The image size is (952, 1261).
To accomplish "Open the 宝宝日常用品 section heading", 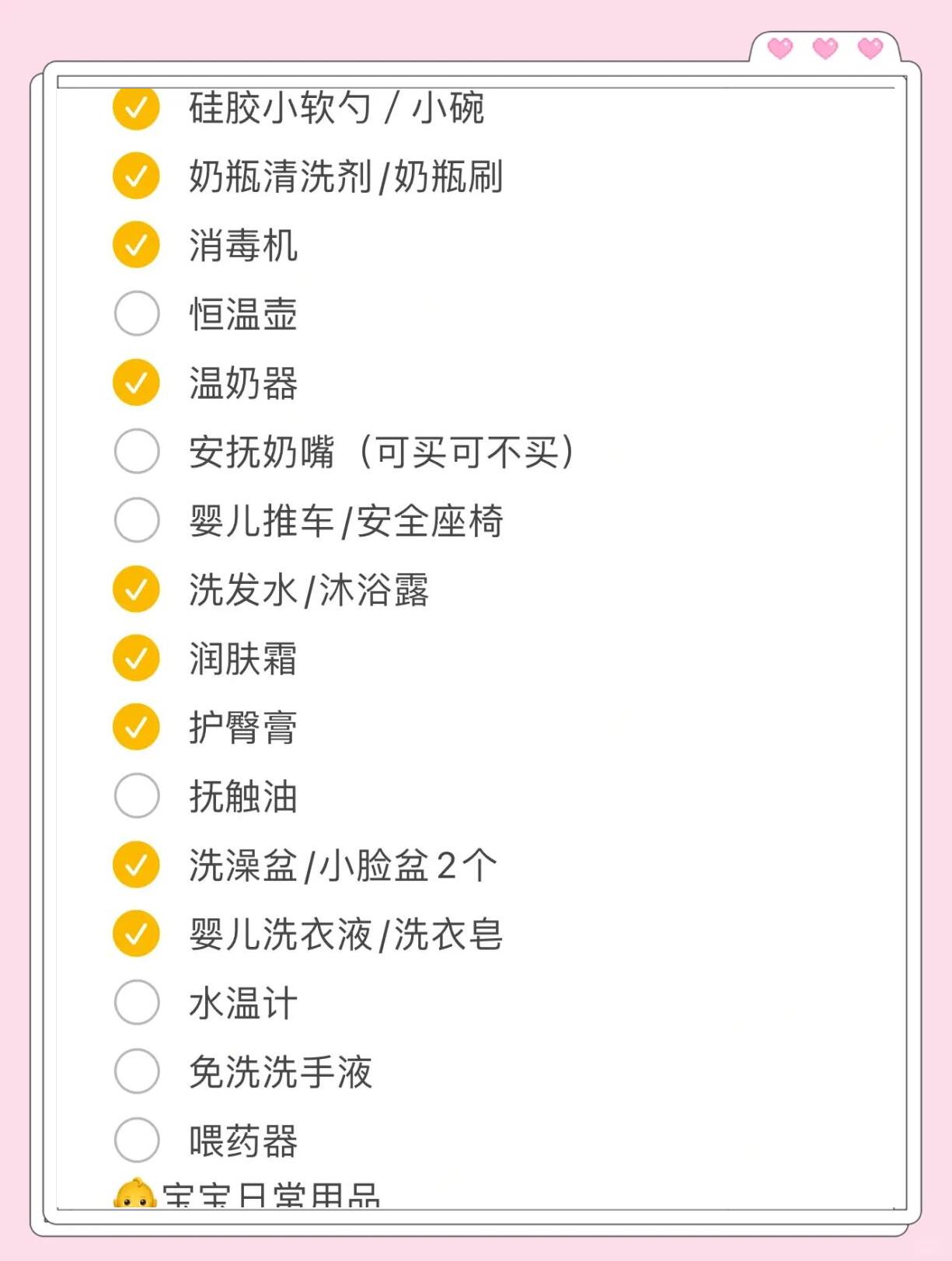I will point(270,1196).
